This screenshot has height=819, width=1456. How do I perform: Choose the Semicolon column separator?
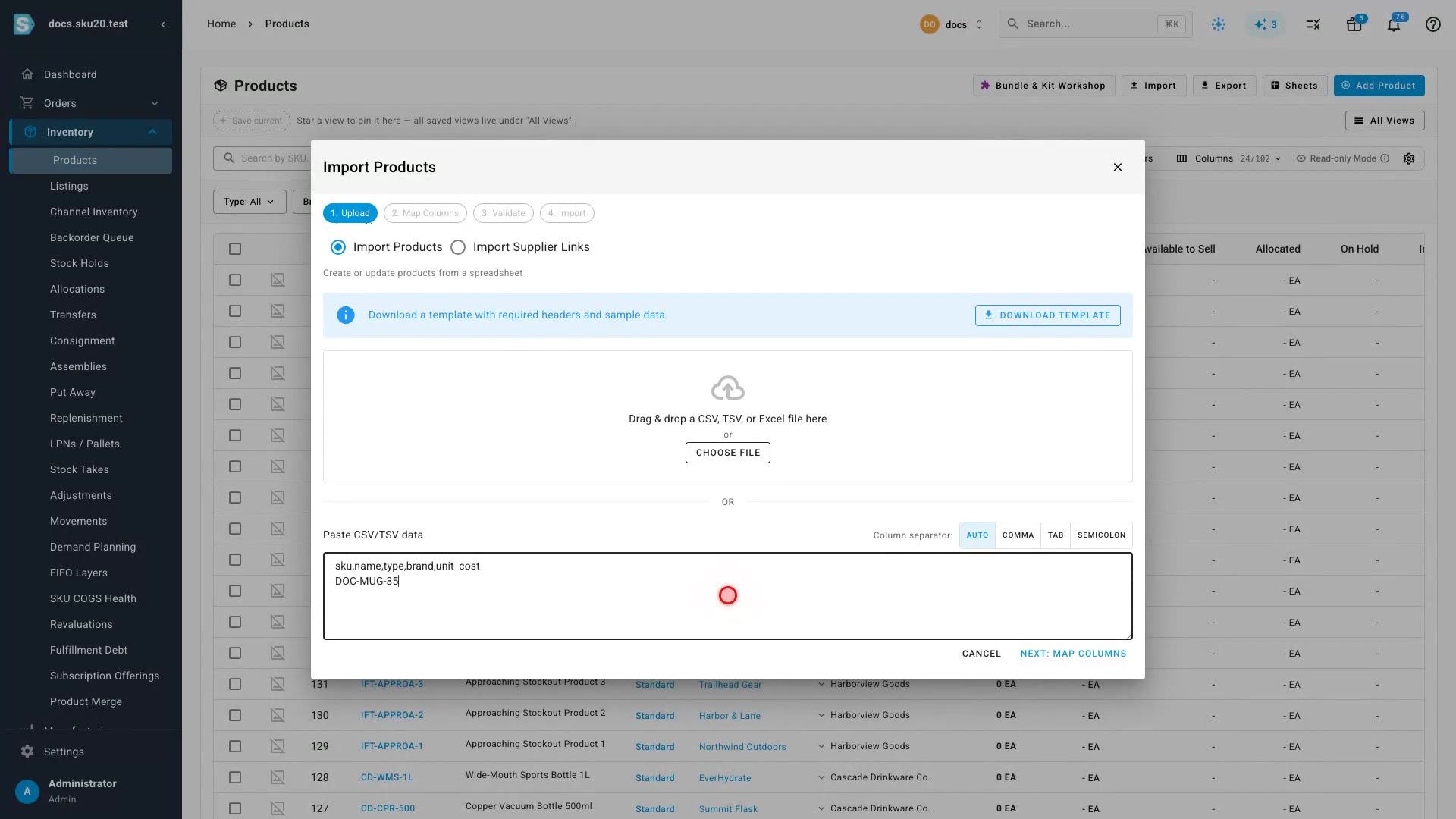click(1101, 535)
